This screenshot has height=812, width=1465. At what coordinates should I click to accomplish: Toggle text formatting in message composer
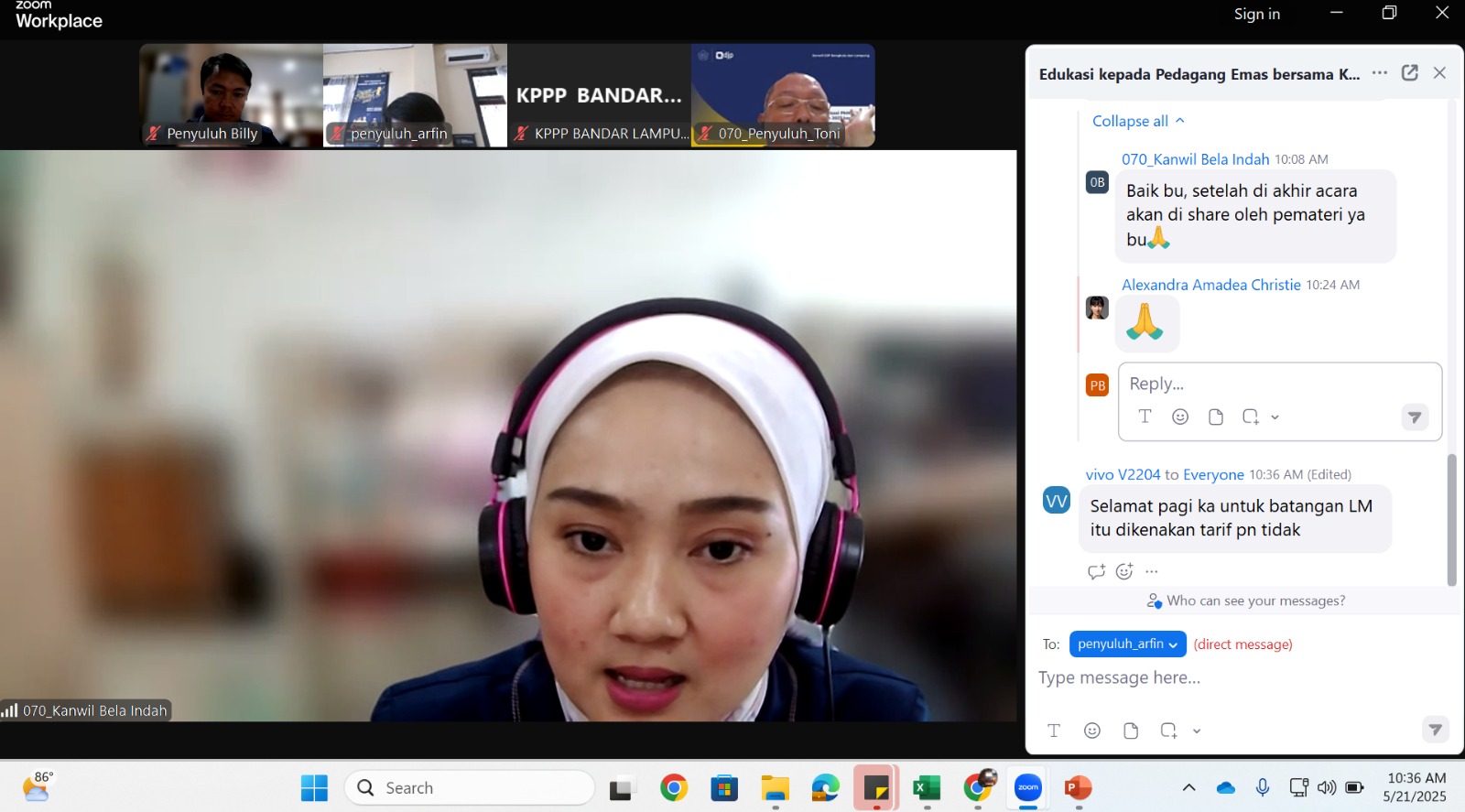click(x=1054, y=731)
